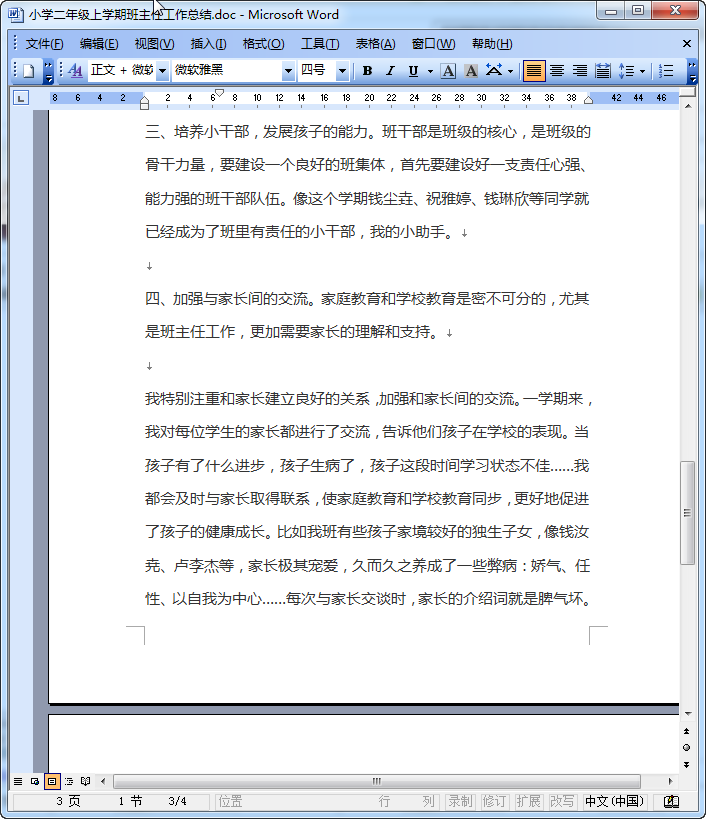The image size is (706, 819).
Task: Open the 插入(I) menu
Action: point(208,44)
